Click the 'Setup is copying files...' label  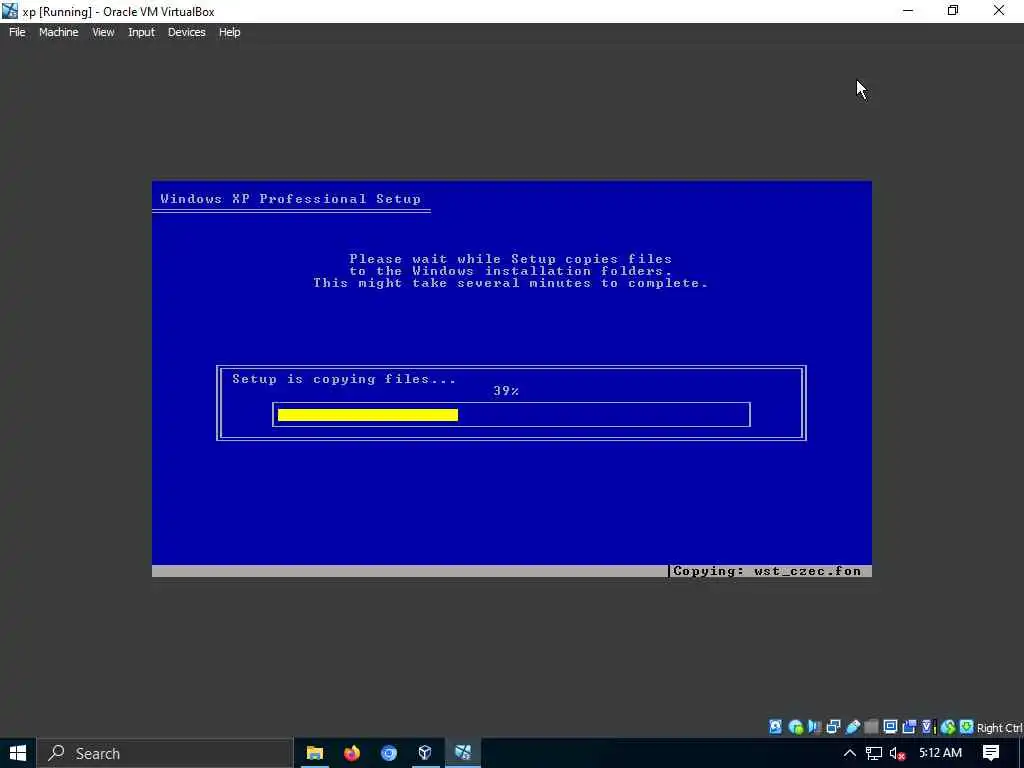coord(344,379)
